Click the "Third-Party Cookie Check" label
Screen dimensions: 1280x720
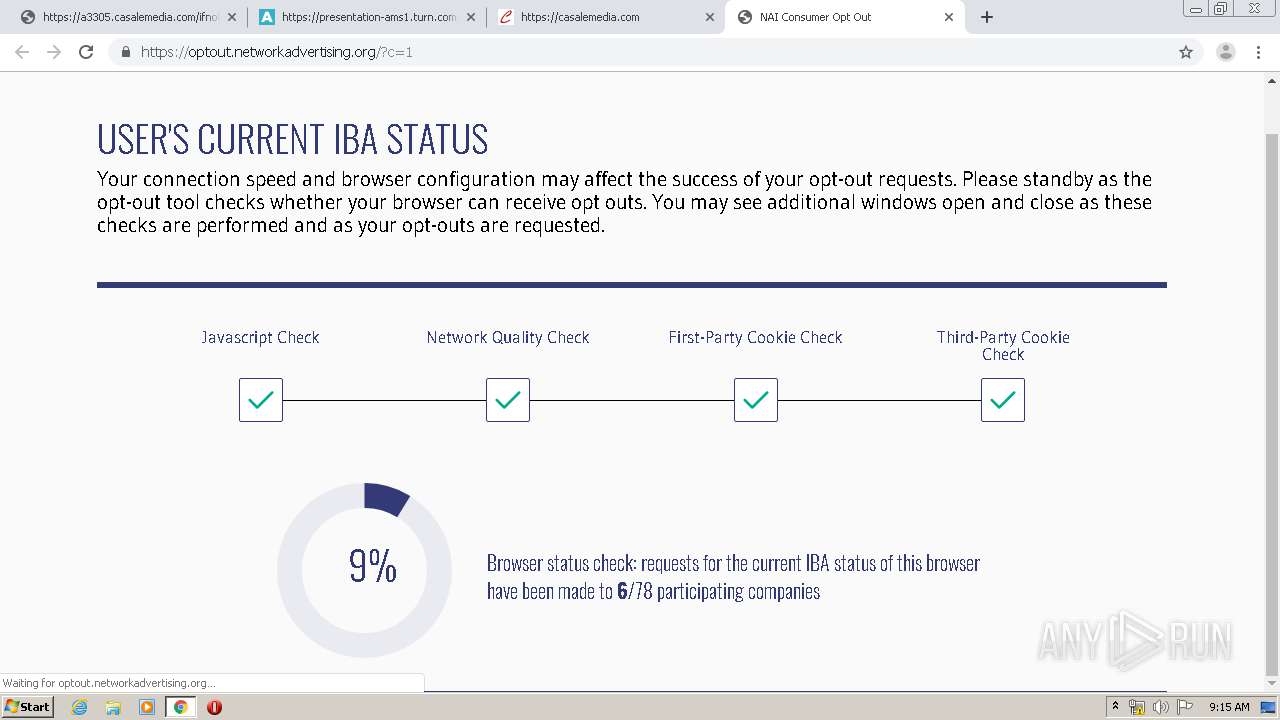coord(1003,345)
